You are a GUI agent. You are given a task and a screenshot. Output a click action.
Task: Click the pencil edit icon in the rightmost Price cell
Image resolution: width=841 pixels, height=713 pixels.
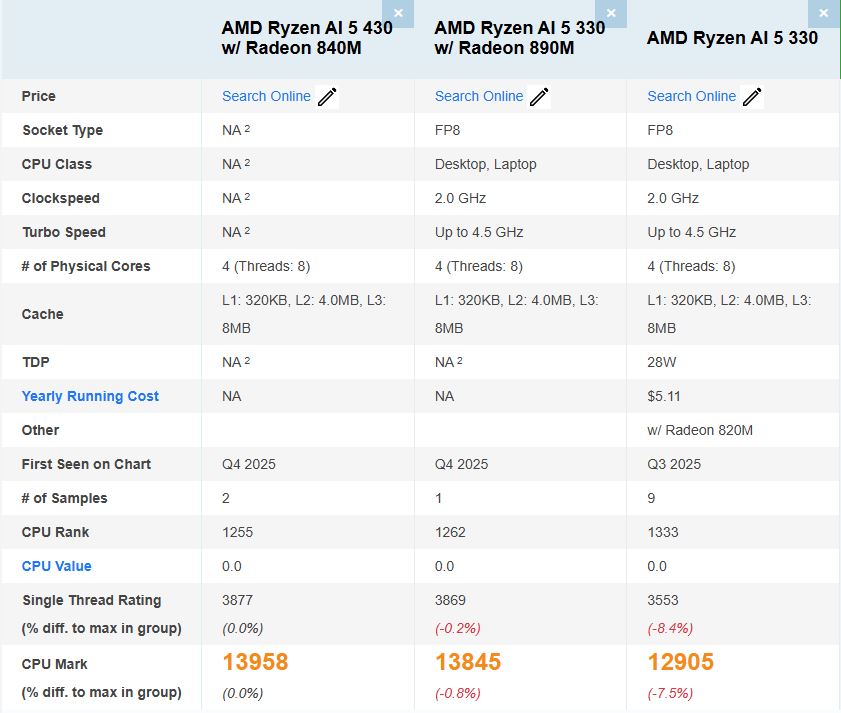pyautogui.click(x=754, y=96)
